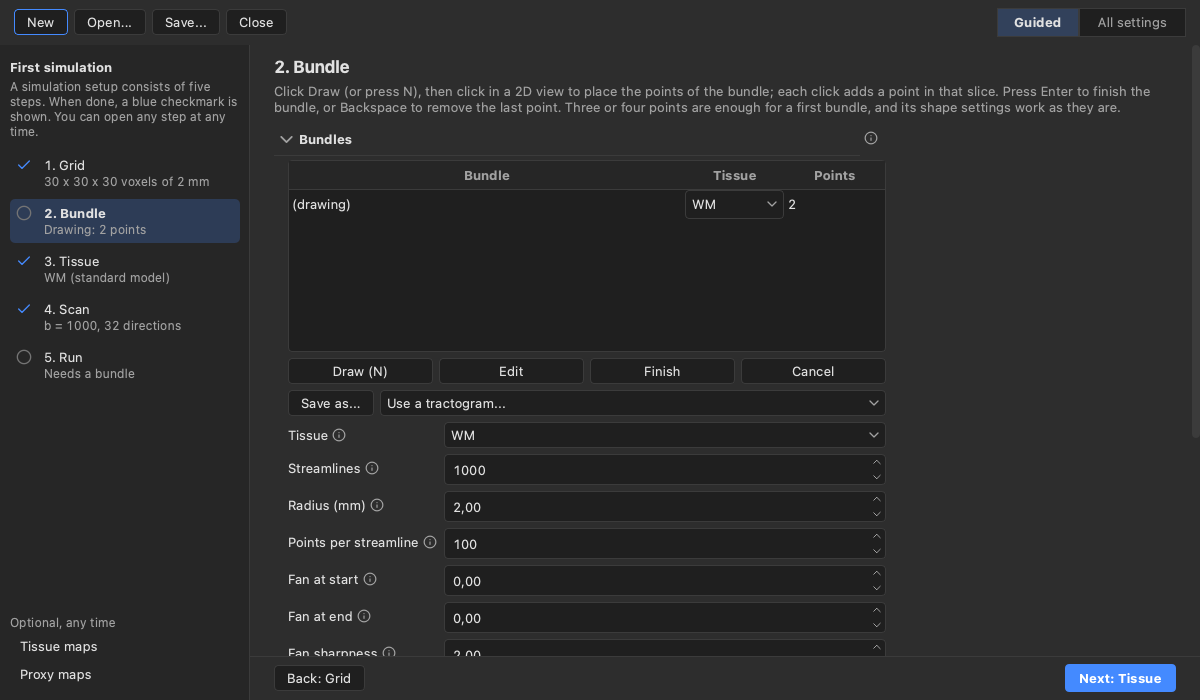The width and height of the screenshot is (1200, 700).
Task: Cancel the current bundle drawing
Action: 813,371
